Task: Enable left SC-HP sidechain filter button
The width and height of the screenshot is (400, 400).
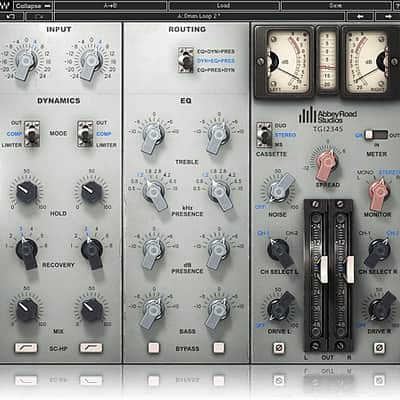Action: pos(26,348)
